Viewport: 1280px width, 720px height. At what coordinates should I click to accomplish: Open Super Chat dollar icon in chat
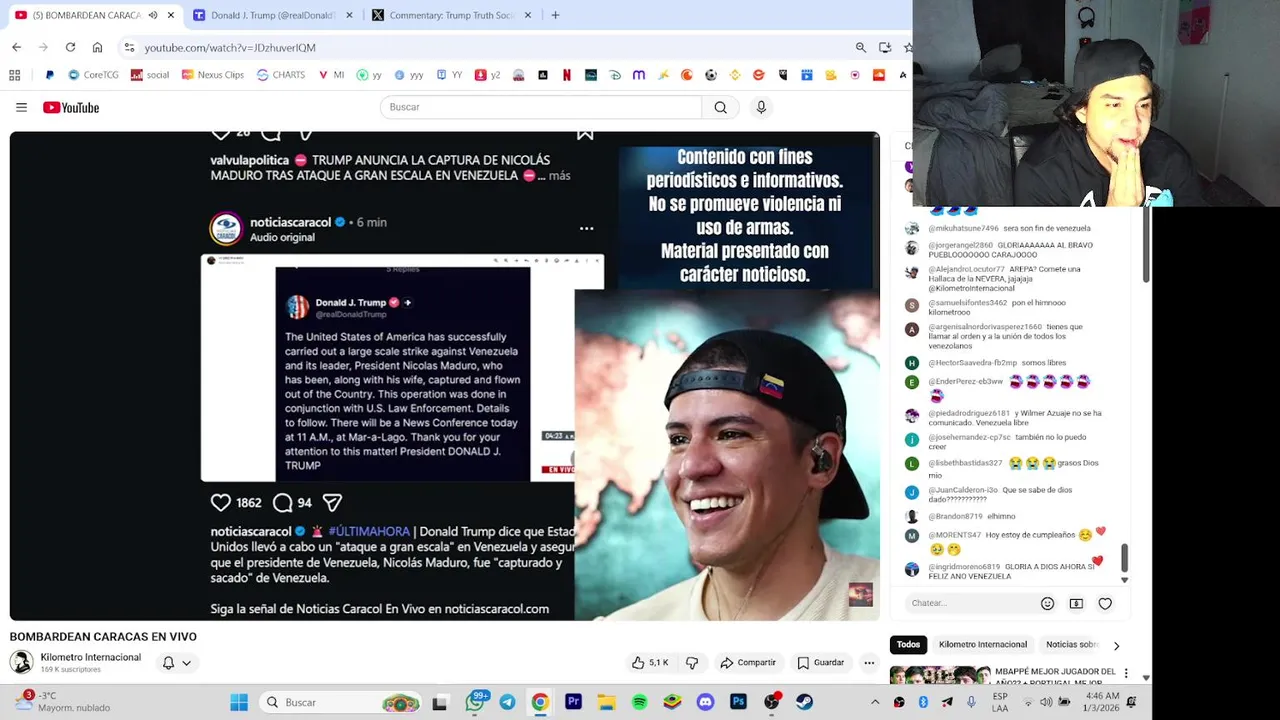pyautogui.click(x=1076, y=603)
